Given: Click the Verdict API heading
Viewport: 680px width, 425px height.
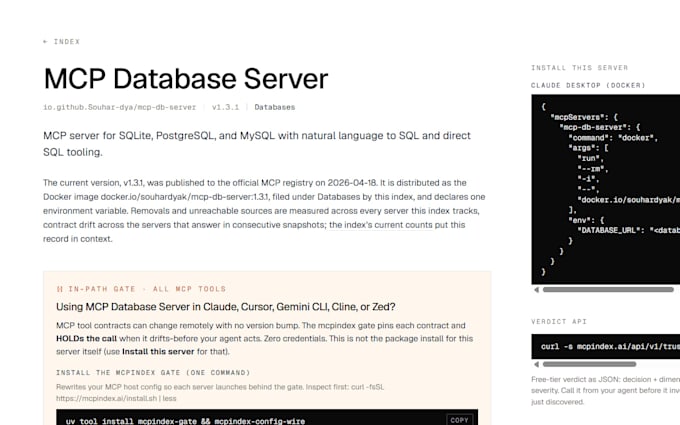Looking at the screenshot, I should (x=559, y=321).
